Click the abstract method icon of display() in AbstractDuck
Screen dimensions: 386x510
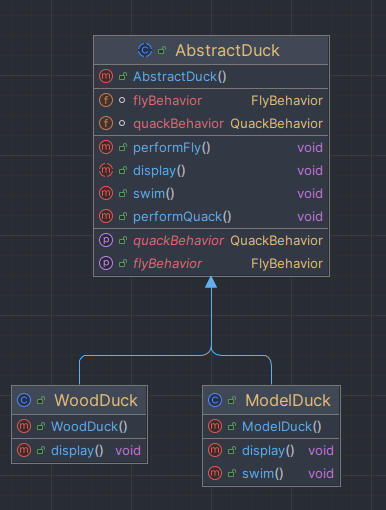click(106, 170)
